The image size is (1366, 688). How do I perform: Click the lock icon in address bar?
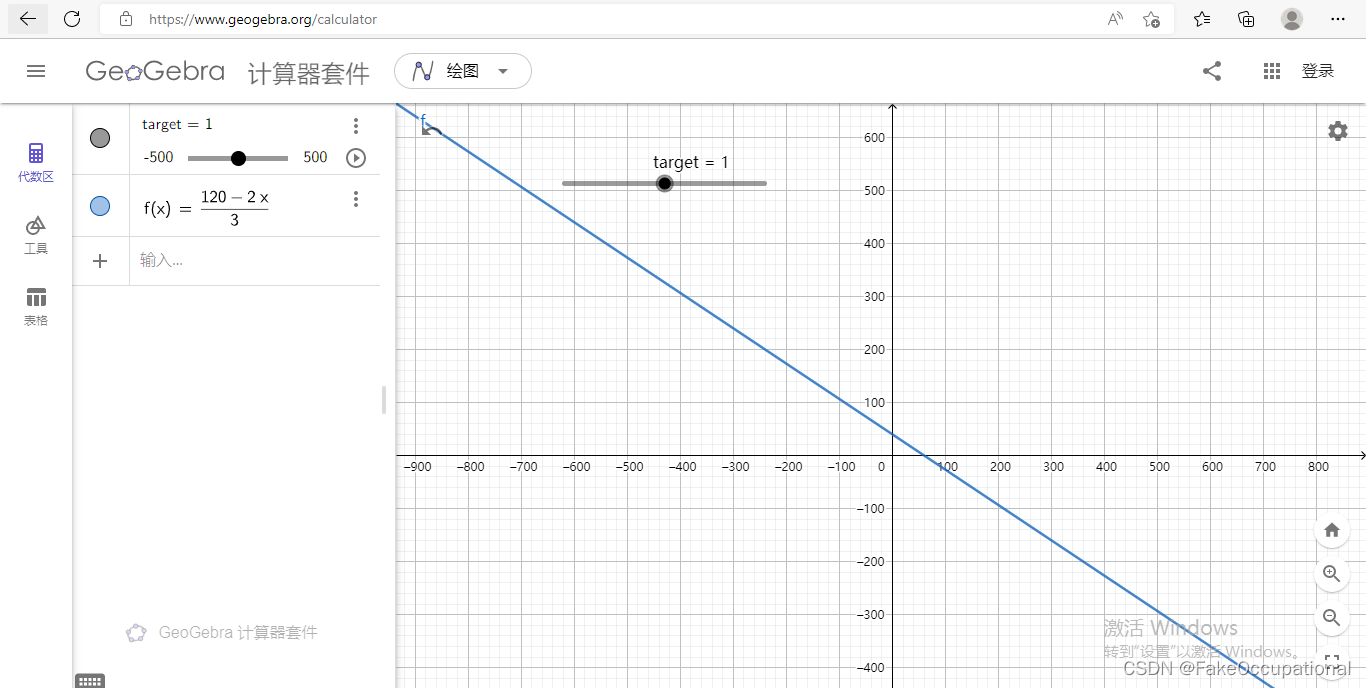click(125, 19)
